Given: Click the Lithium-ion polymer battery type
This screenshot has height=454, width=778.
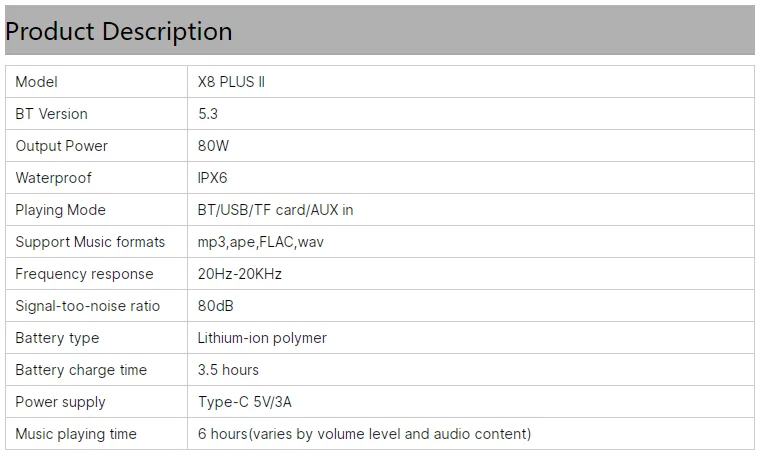Looking at the screenshot, I should [x=263, y=338].
